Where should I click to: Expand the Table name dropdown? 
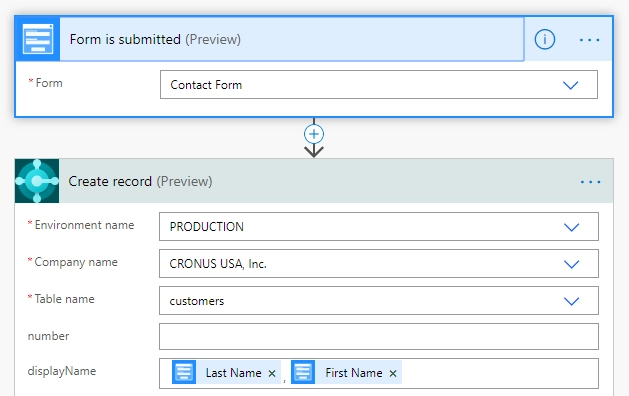click(x=571, y=301)
